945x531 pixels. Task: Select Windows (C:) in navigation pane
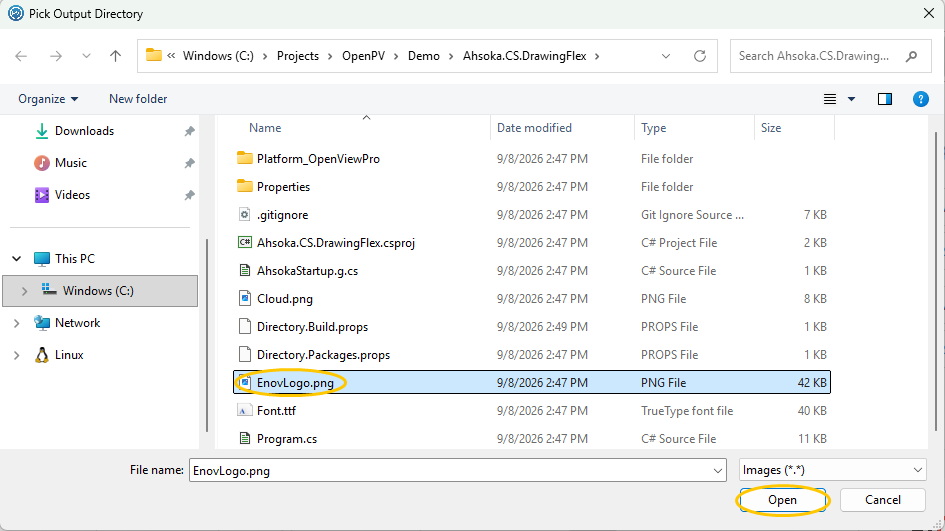coord(98,291)
